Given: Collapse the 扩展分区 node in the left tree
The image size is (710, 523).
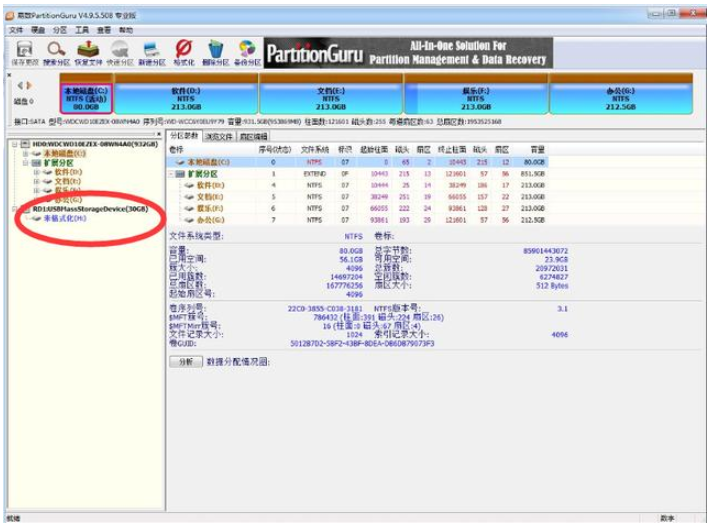Looking at the screenshot, I should coord(26,163).
